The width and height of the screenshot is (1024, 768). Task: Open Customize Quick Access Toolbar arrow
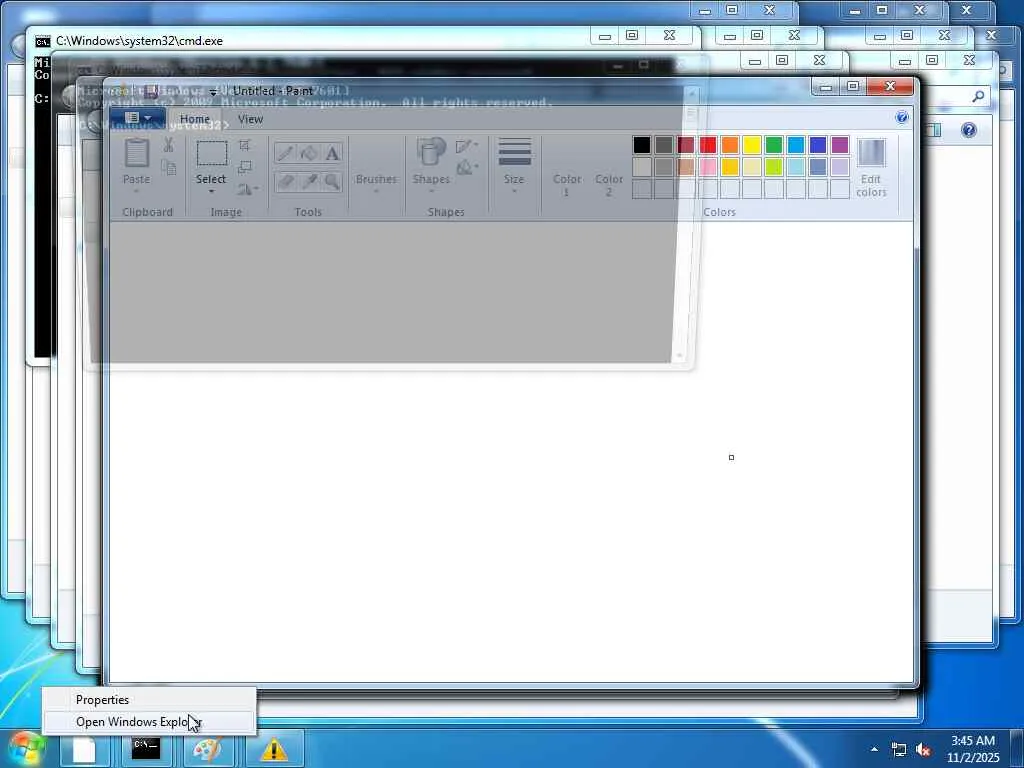[x=212, y=91]
